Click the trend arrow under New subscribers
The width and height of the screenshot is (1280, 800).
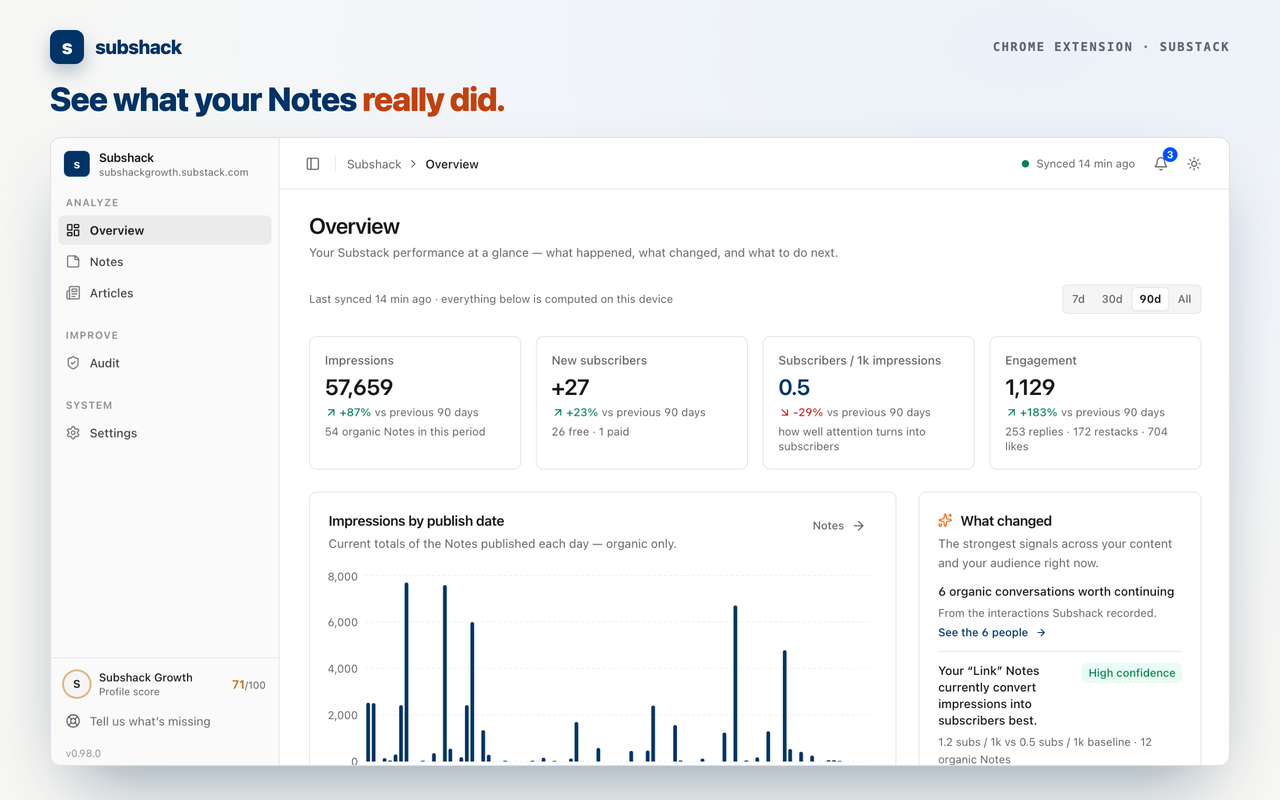(x=557, y=412)
